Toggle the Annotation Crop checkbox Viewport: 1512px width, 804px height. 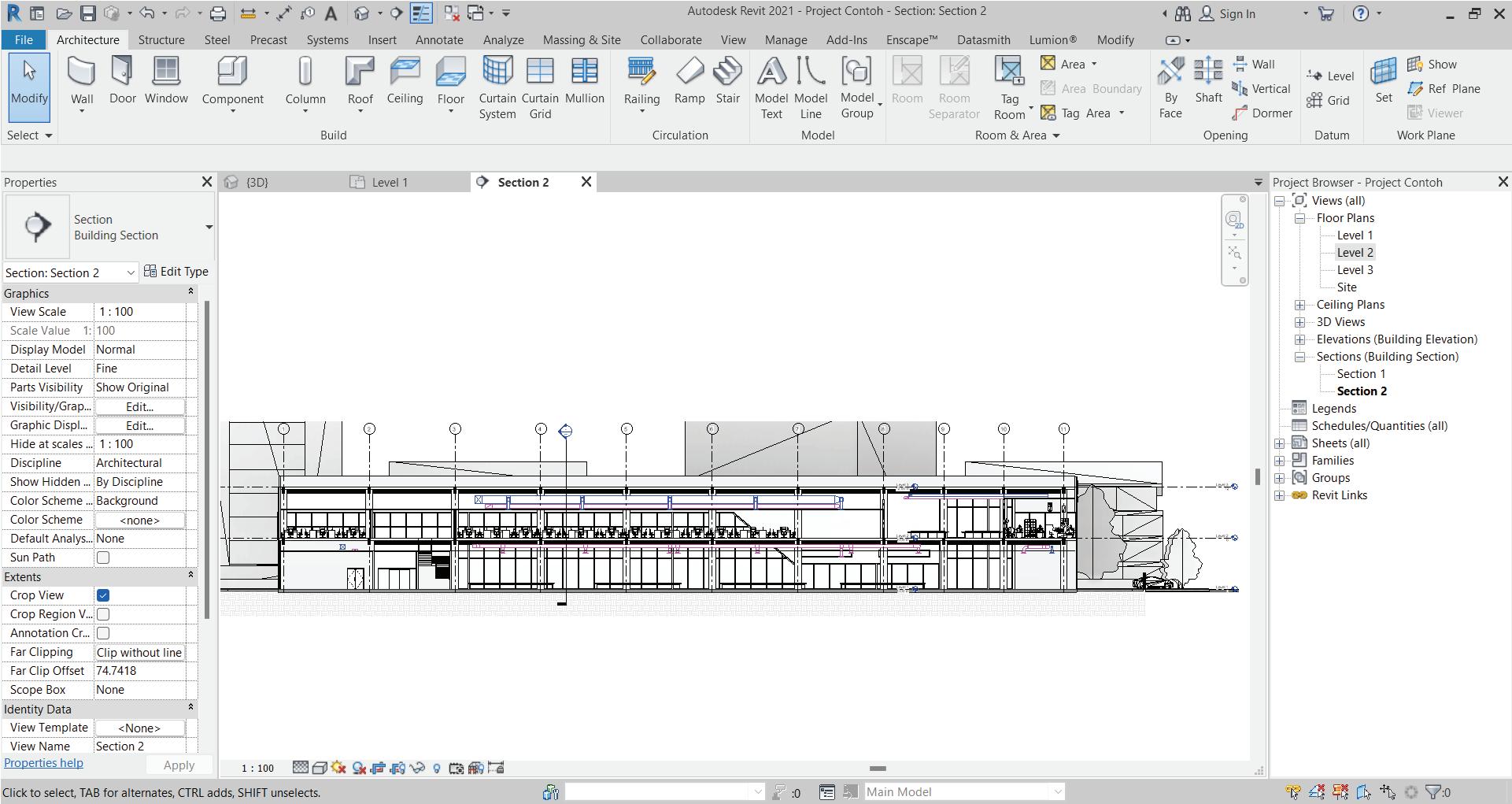click(x=103, y=633)
